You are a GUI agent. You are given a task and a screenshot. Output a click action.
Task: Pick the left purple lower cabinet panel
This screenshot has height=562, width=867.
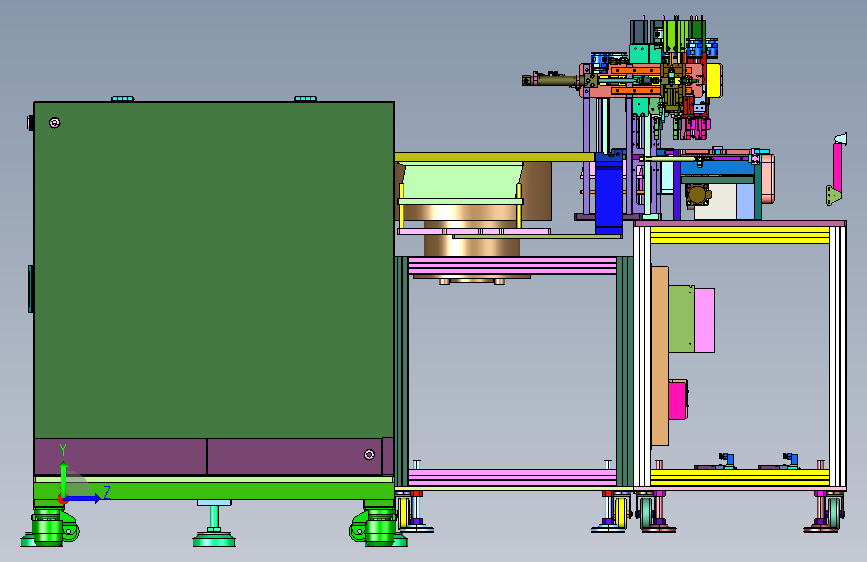click(x=121, y=457)
